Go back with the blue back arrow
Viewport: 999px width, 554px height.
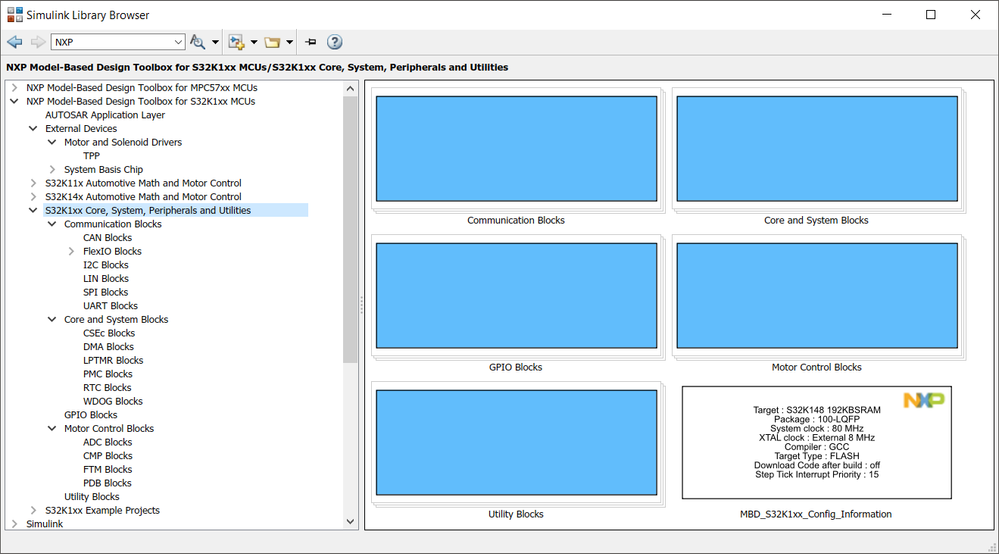point(15,42)
